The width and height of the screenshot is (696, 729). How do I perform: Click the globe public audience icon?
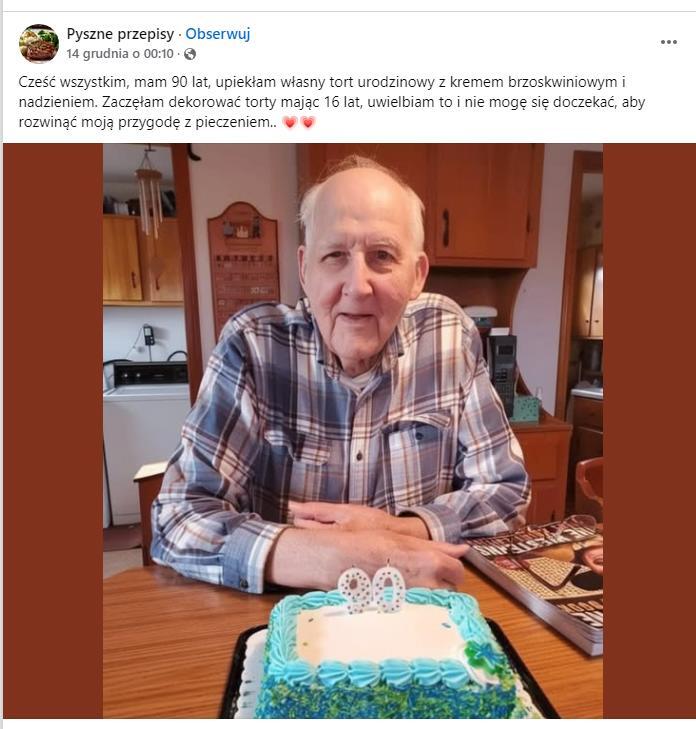coord(190,54)
